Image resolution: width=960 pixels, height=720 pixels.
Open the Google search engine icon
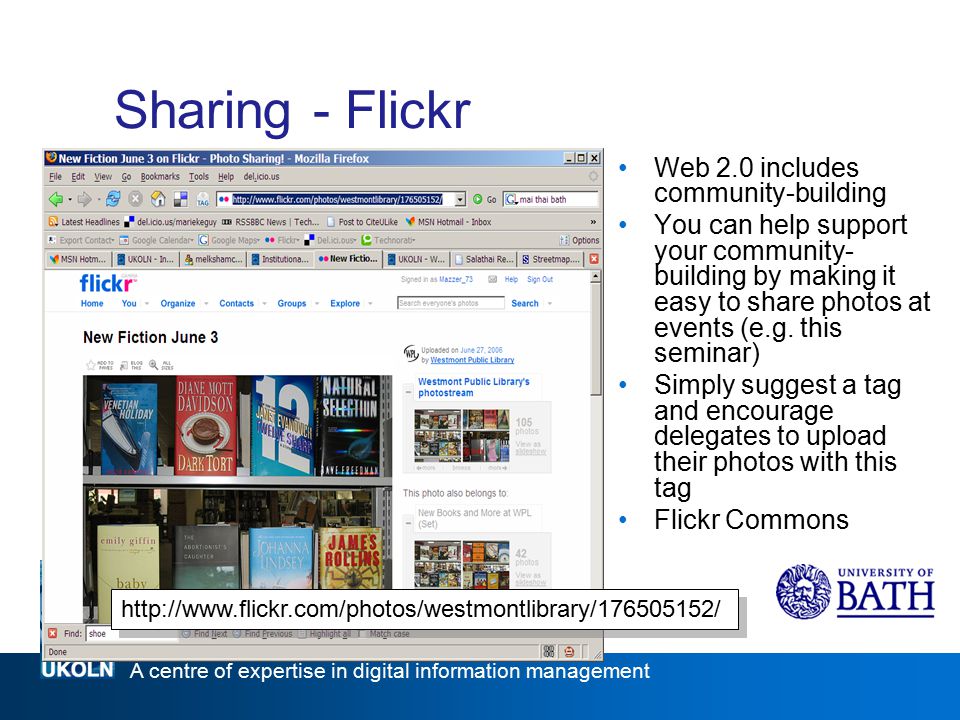(511, 200)
